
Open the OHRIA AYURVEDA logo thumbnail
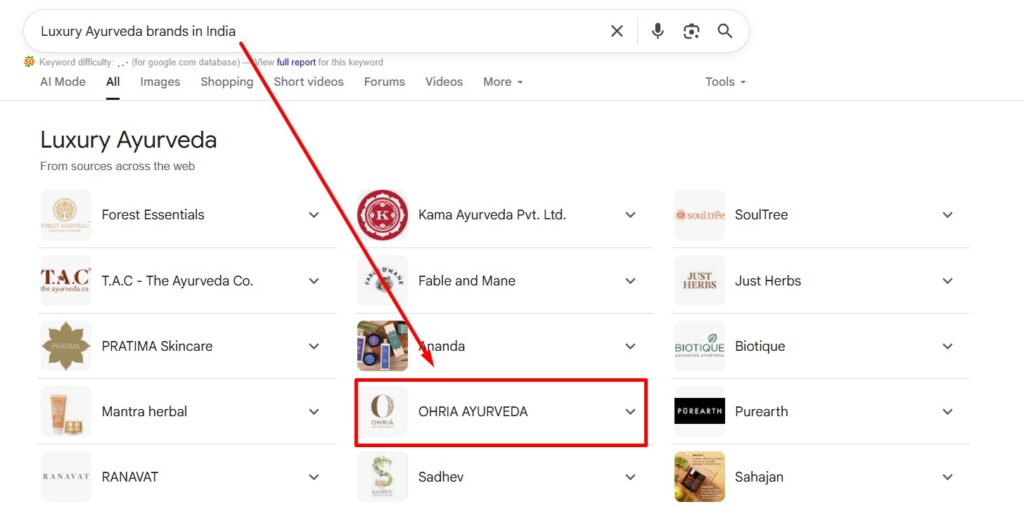click(383, 411)
